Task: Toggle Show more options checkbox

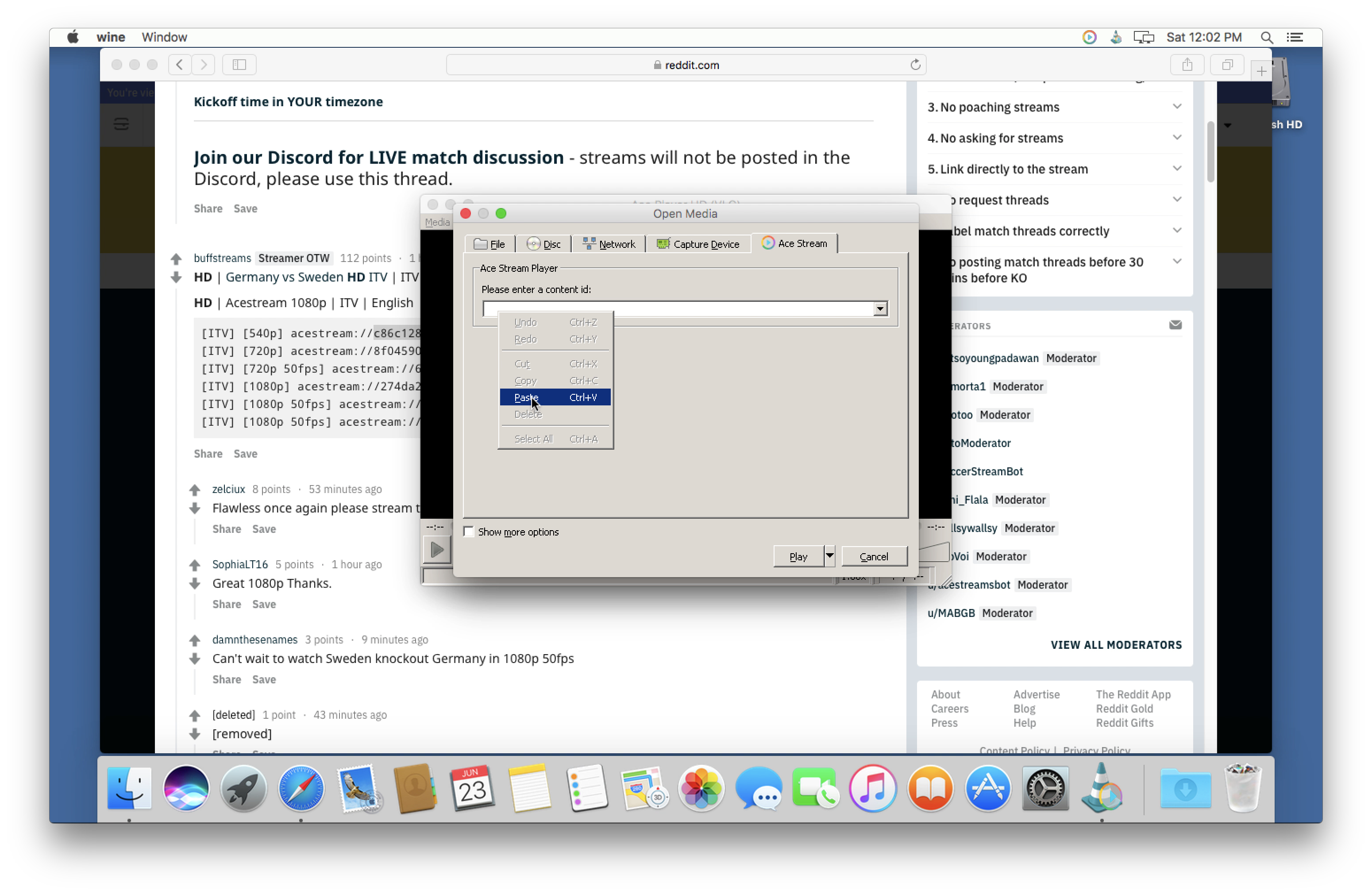Action: pos(468,531)
